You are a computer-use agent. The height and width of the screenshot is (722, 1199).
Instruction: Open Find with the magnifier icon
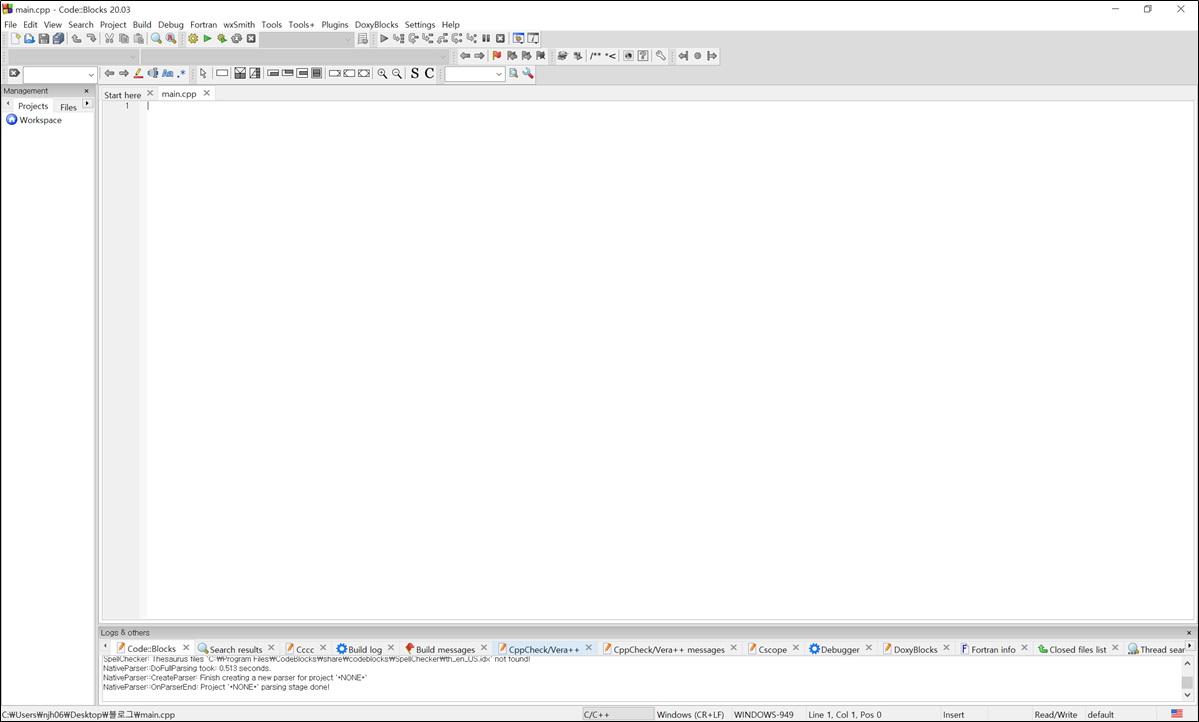[156, 38]
